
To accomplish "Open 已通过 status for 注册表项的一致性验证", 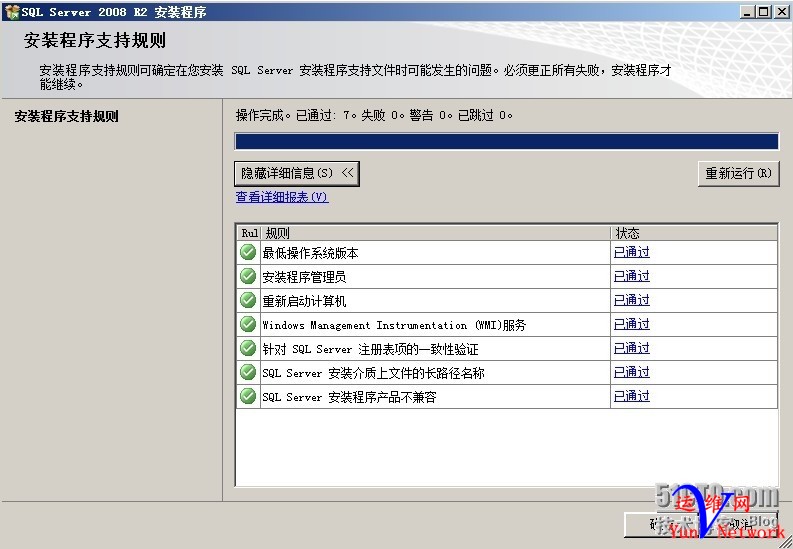I will click(x=632, y=348).
